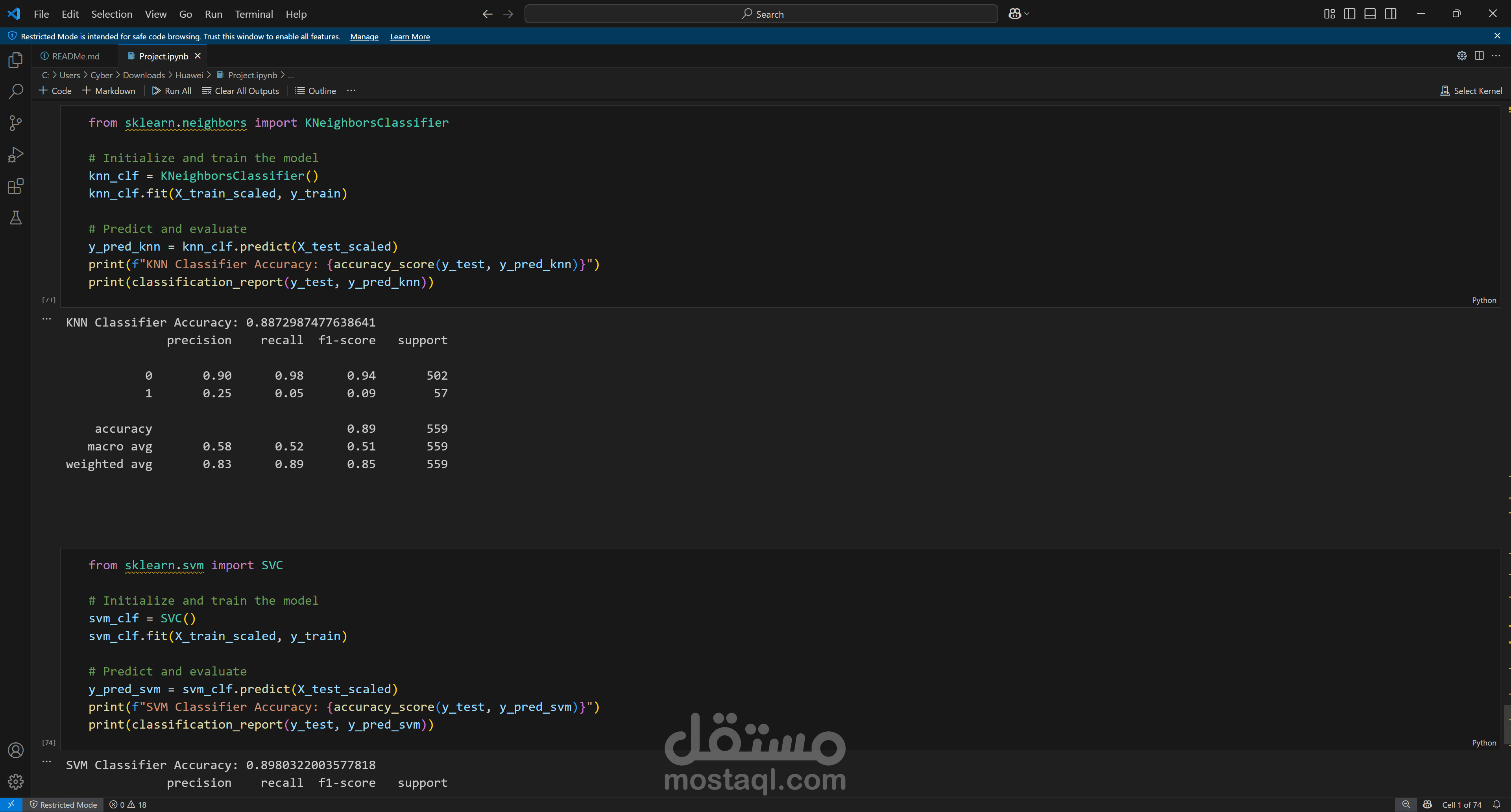Click Run All in notebook toolbar
Image resolution: width=1511 pixels, height=812 pixels.
(x=171, y=91)
